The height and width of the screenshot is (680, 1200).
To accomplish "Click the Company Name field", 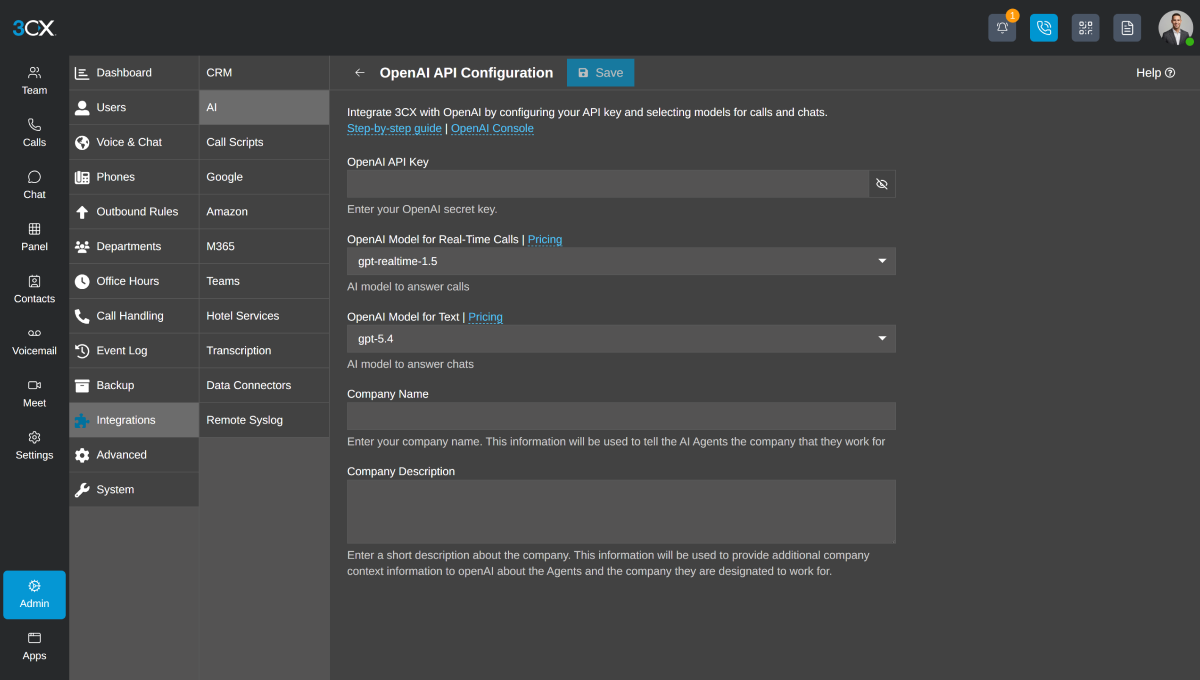I will tap(621, 416).
